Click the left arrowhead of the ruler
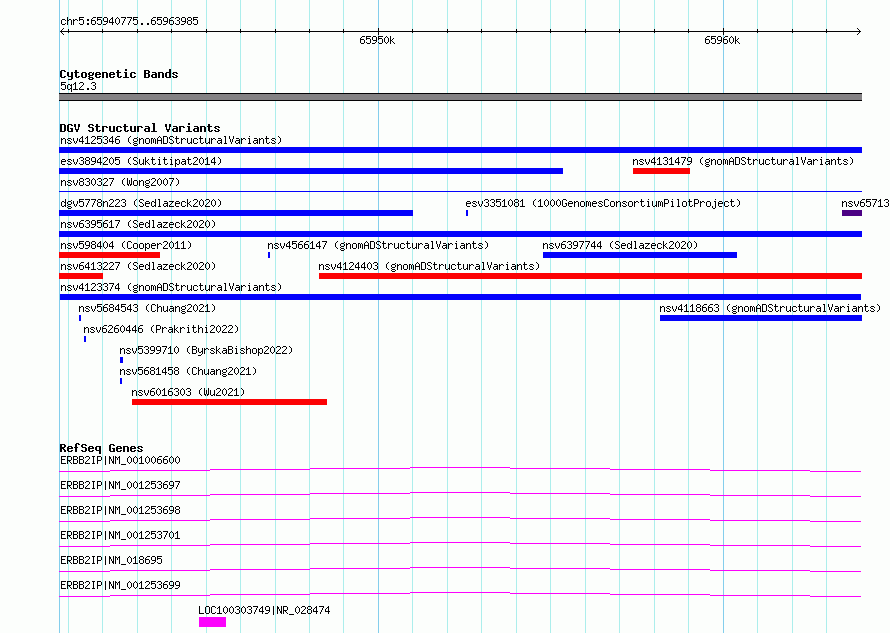Viewport: 890px width, 633px height. 63,31
